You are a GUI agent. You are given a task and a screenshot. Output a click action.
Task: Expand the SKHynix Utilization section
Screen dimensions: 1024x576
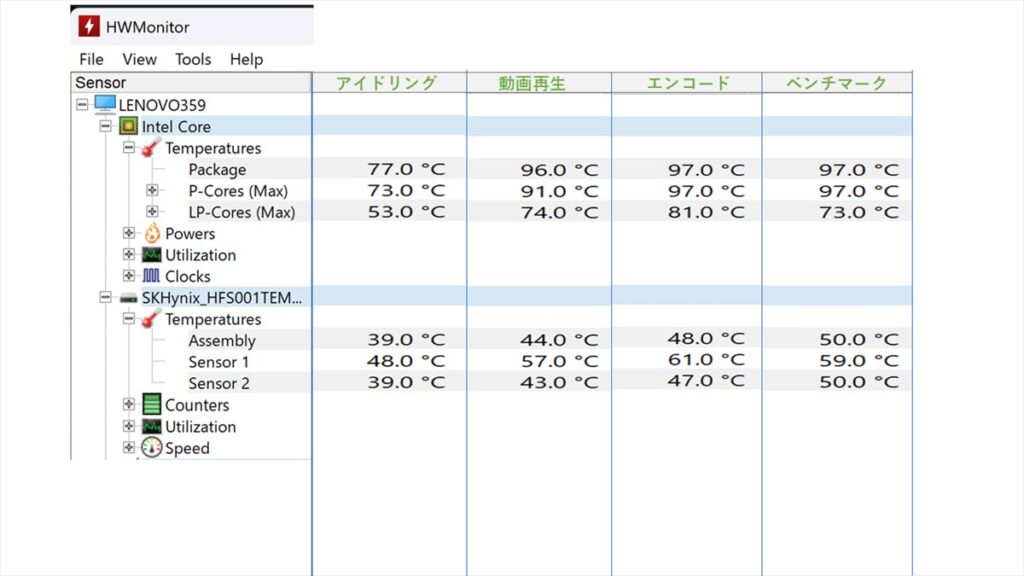click(129, 426)
